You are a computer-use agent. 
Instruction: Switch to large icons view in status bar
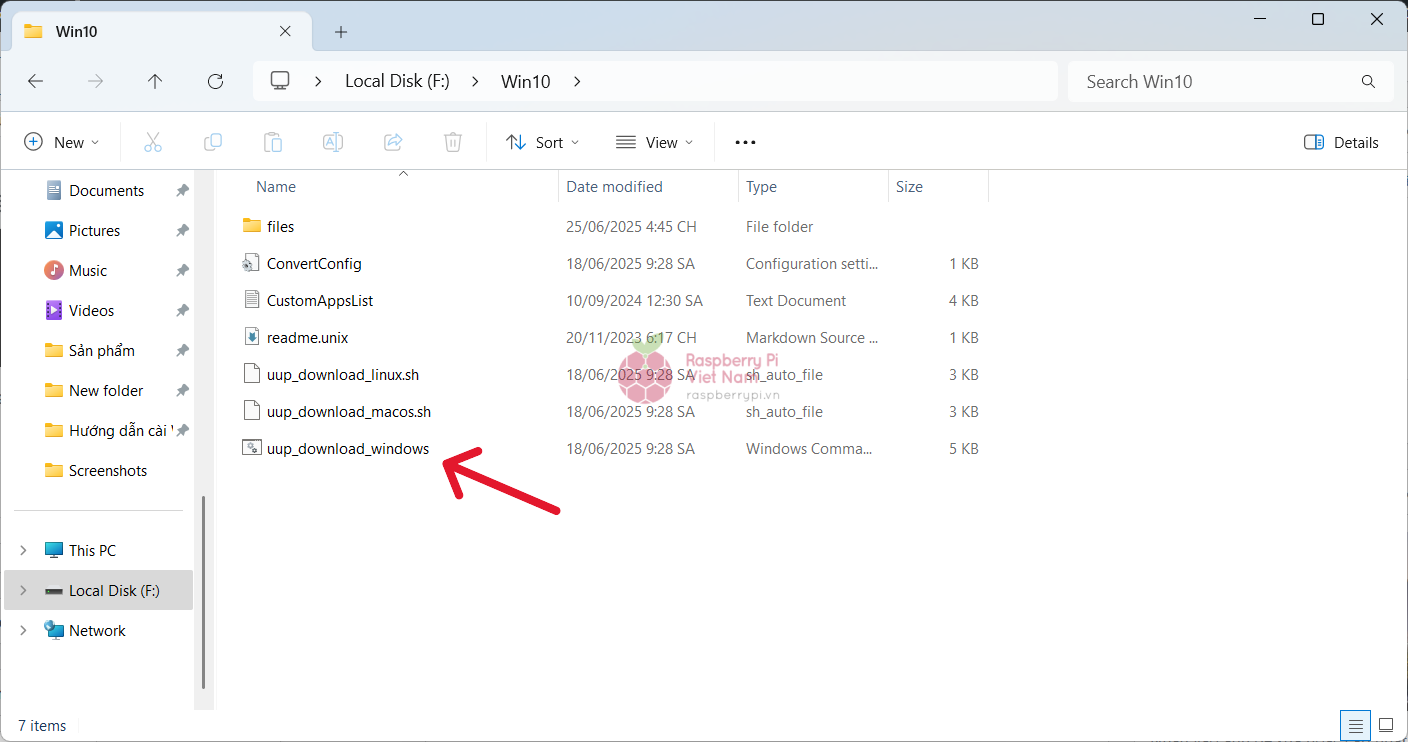(x=1385, y=725)
